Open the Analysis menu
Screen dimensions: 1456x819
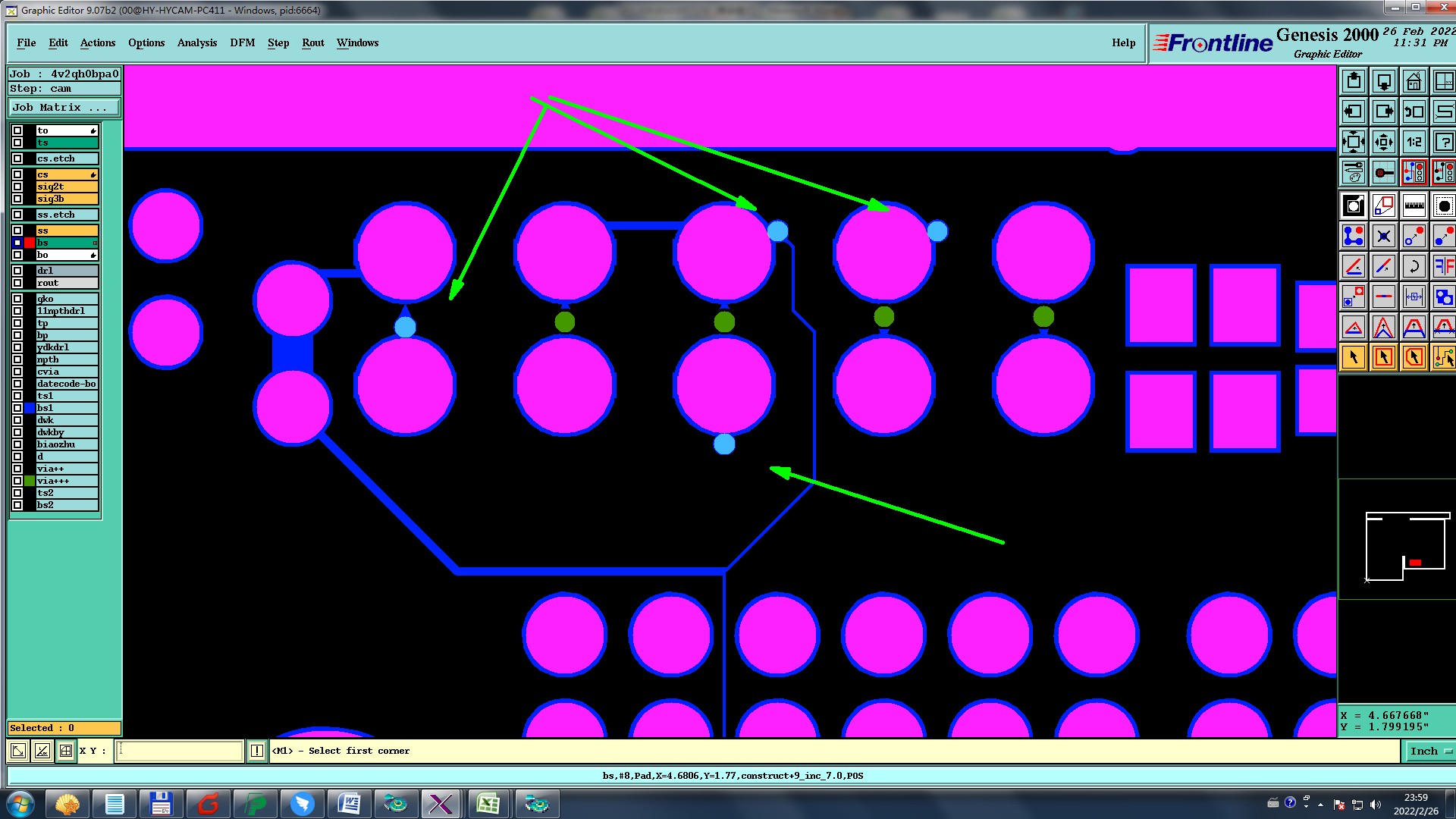(x=196, y=42)
